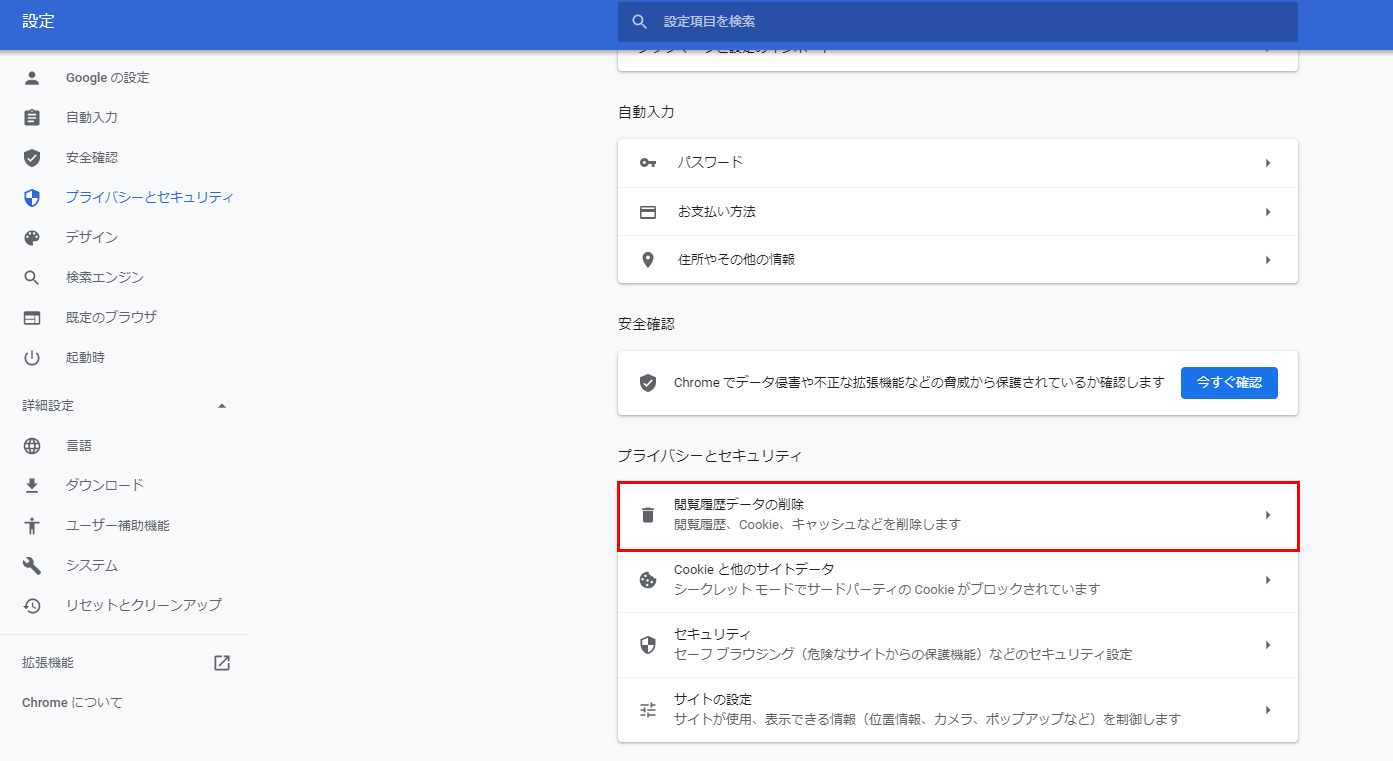Collapse the 詳細設定 section in sidebar
Image resolution: width=1393 pixels, height=761 pixels.
pyautogui.click(x=222, y=406)
